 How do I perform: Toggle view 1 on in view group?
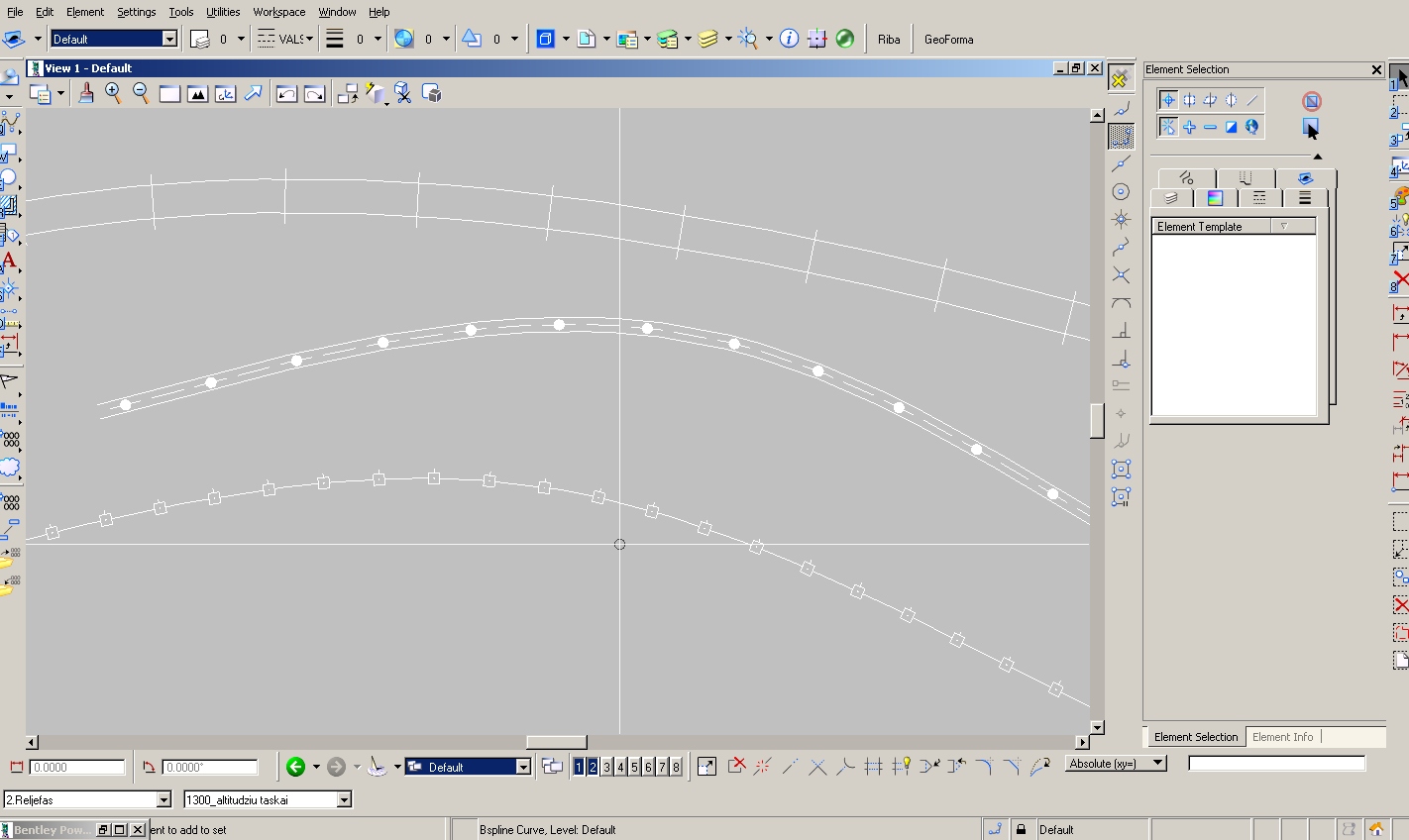[x=579, y=767]
